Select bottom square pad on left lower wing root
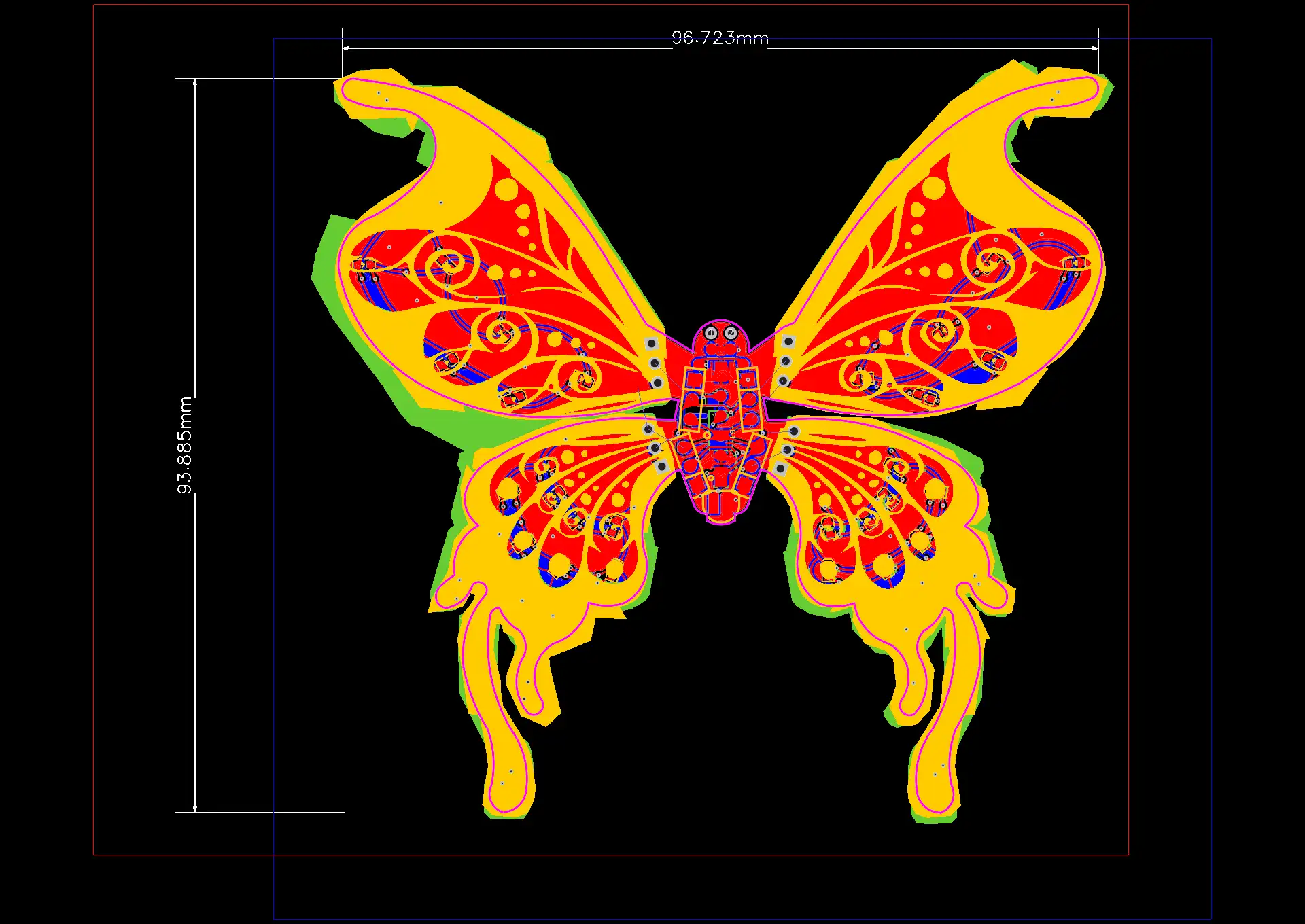1305x924 pixels. click(661, 467)
